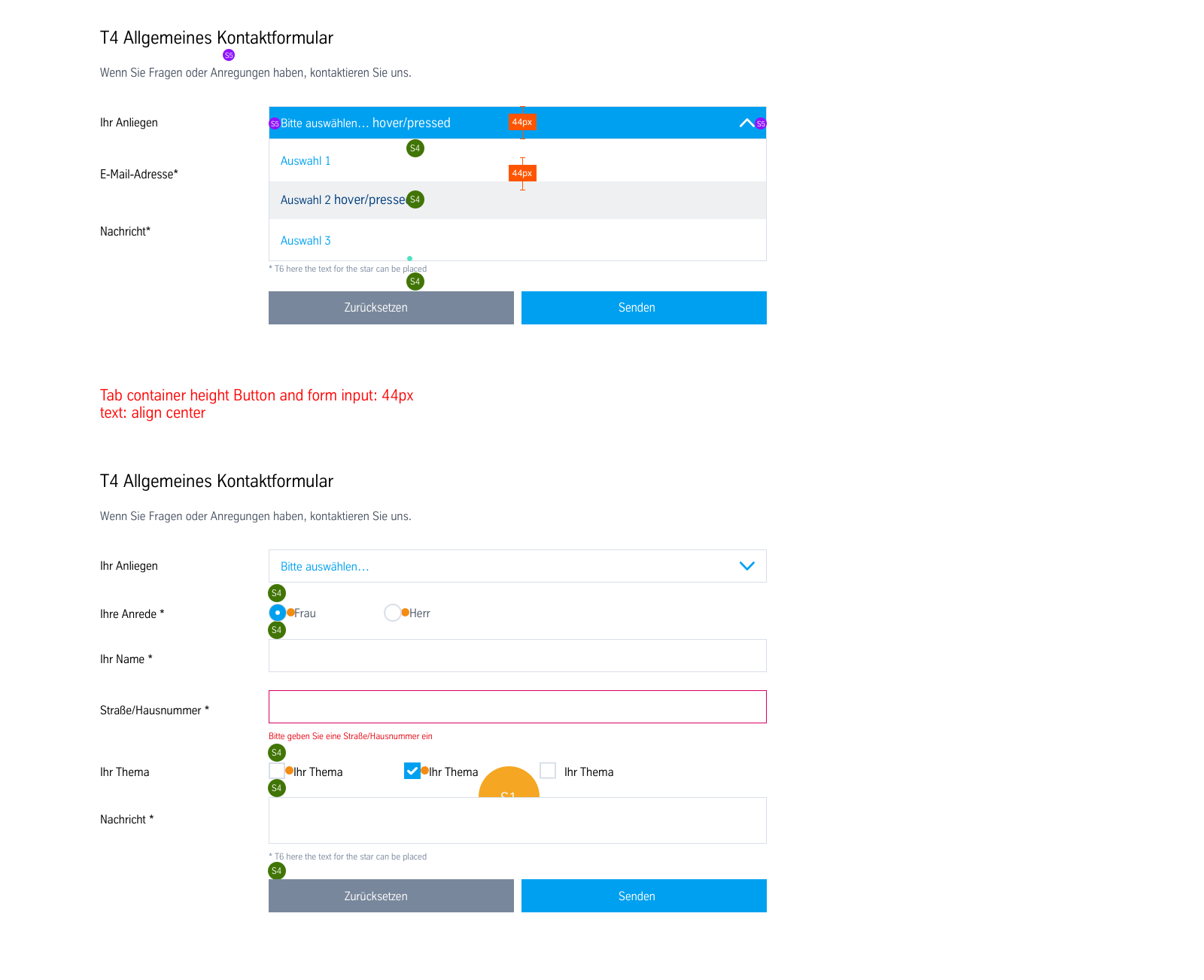Select the Herr radio button

point(392,613)
